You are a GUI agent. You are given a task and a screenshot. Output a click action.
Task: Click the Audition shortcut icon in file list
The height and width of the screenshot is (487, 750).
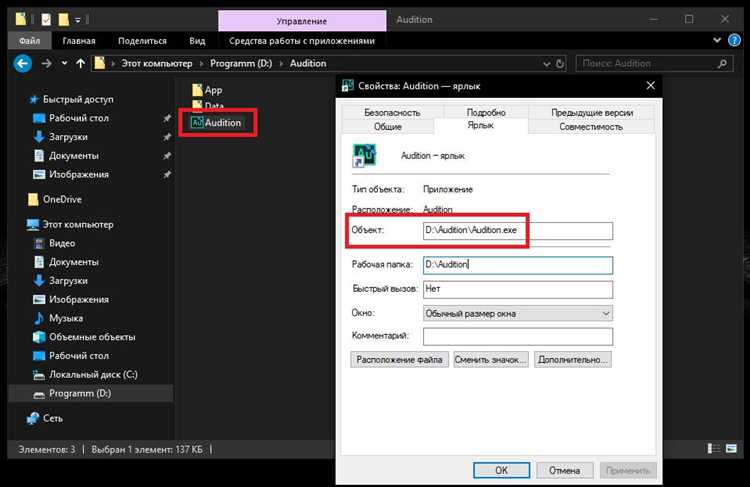click(196, 122)
